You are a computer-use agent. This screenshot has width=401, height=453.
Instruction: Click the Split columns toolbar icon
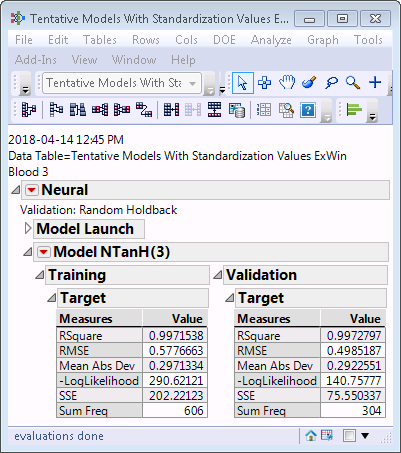pos(122,110)
